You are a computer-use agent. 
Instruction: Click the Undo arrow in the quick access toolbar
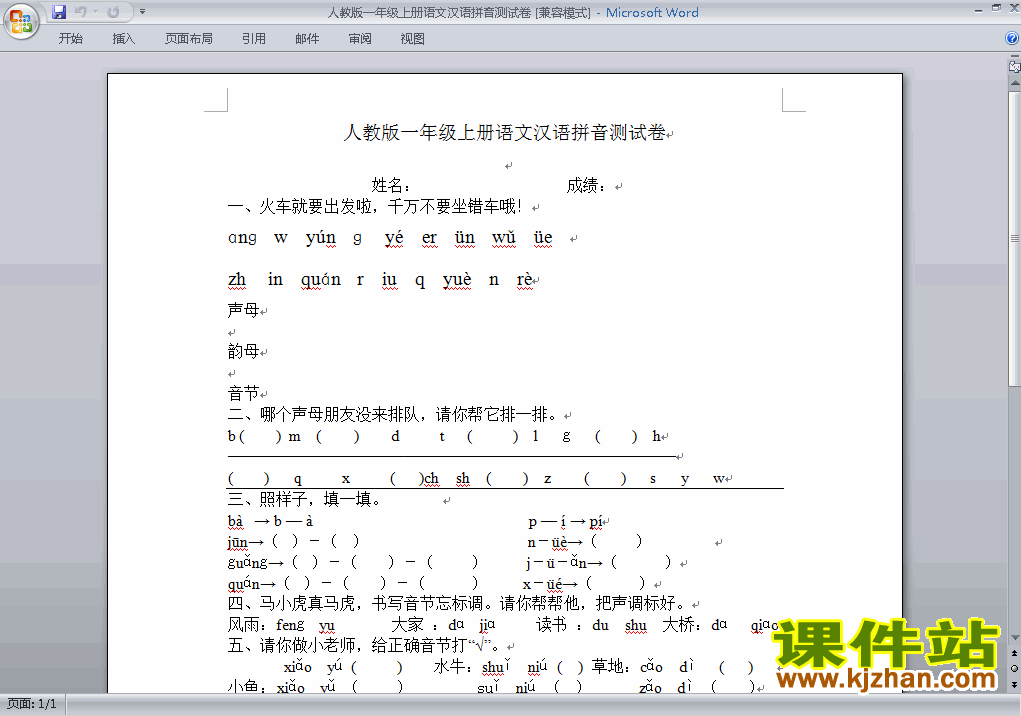81,12
